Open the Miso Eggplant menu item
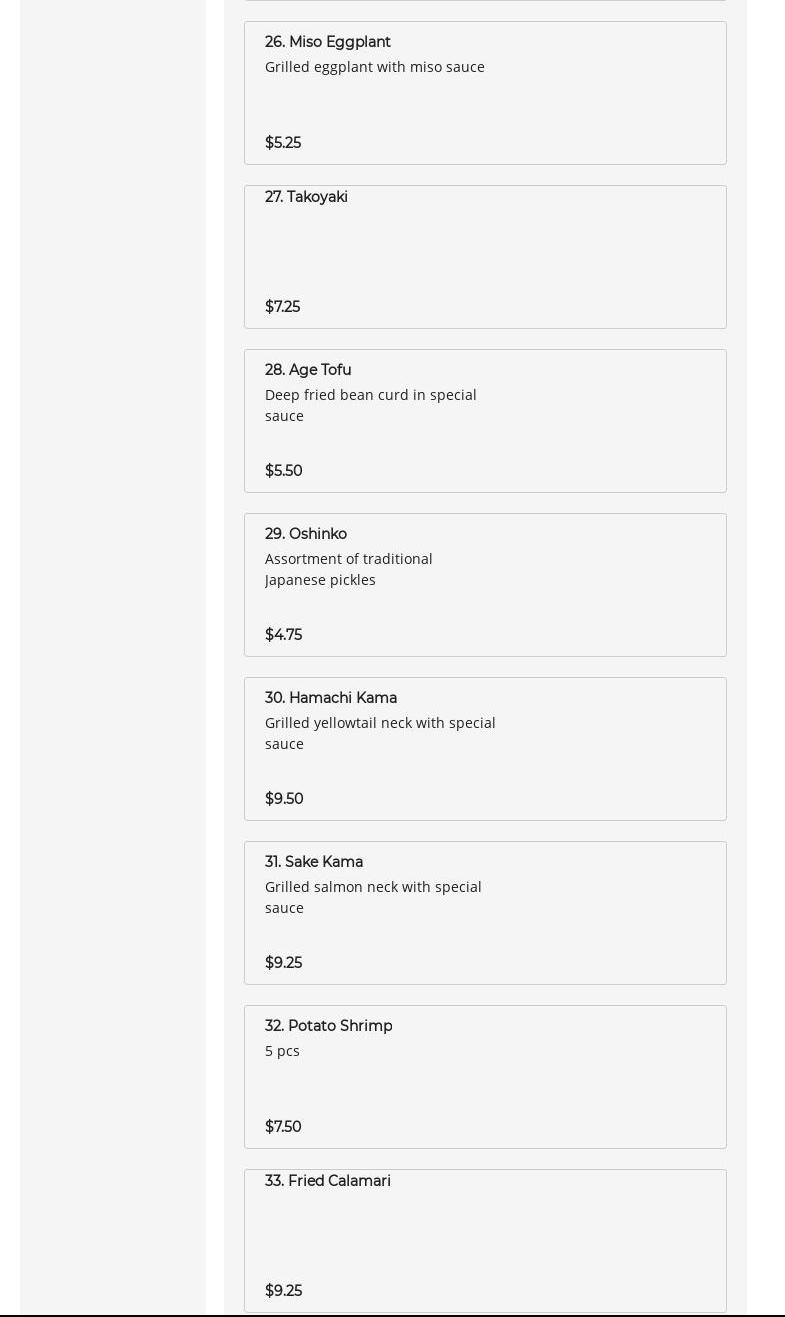The image size is (785, 1317). 327,42
